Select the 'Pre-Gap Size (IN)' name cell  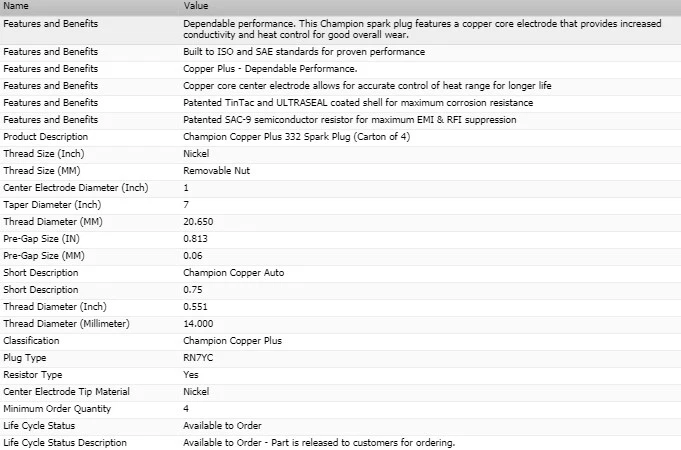coord(42,238)
